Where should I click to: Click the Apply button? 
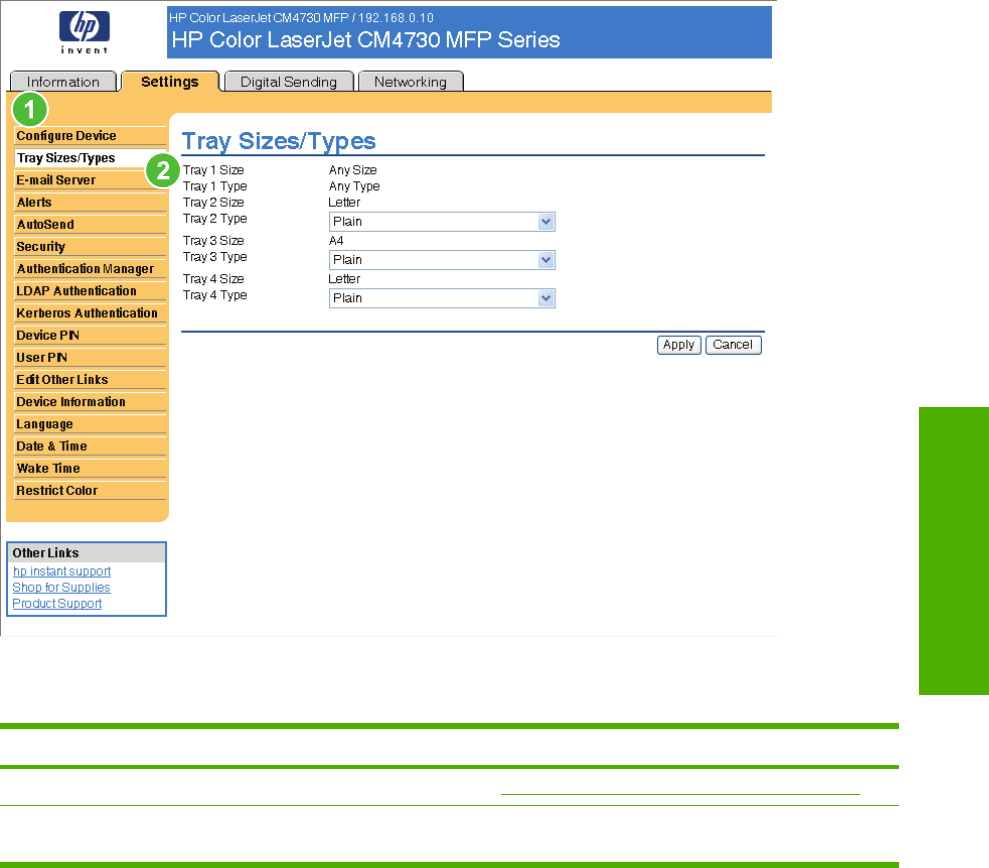(x=679, y=345)
